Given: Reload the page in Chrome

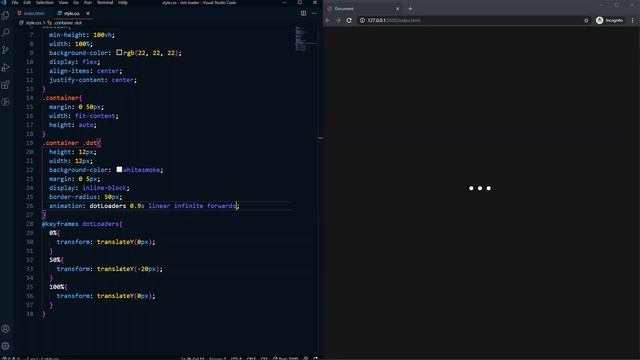Looking at the screenshot, I should (349, 20).
